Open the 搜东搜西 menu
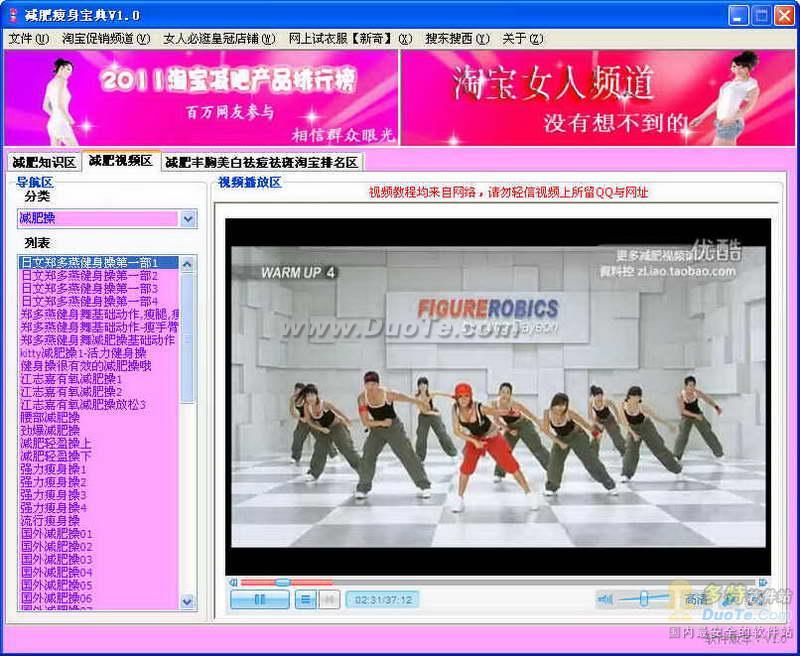The width and height of the screenshot is (800, 656). point(457,39)
